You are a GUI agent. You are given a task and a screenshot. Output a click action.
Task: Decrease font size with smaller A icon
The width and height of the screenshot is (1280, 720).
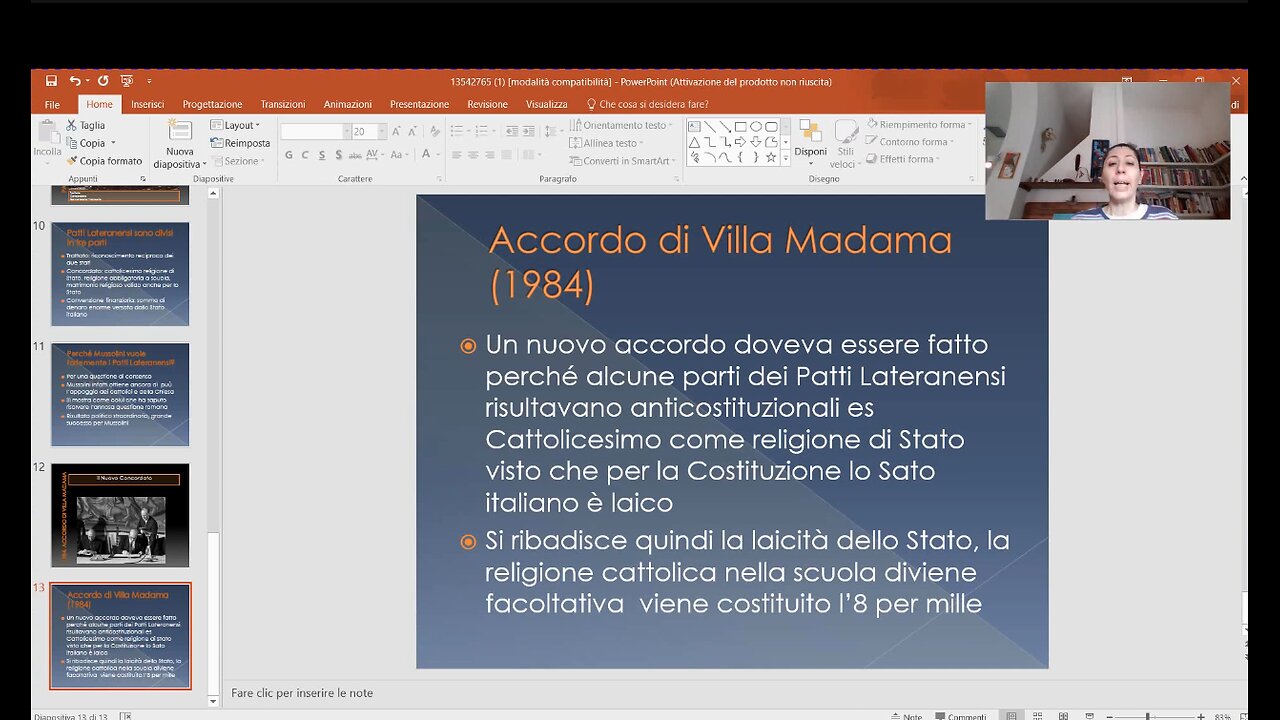412,131
